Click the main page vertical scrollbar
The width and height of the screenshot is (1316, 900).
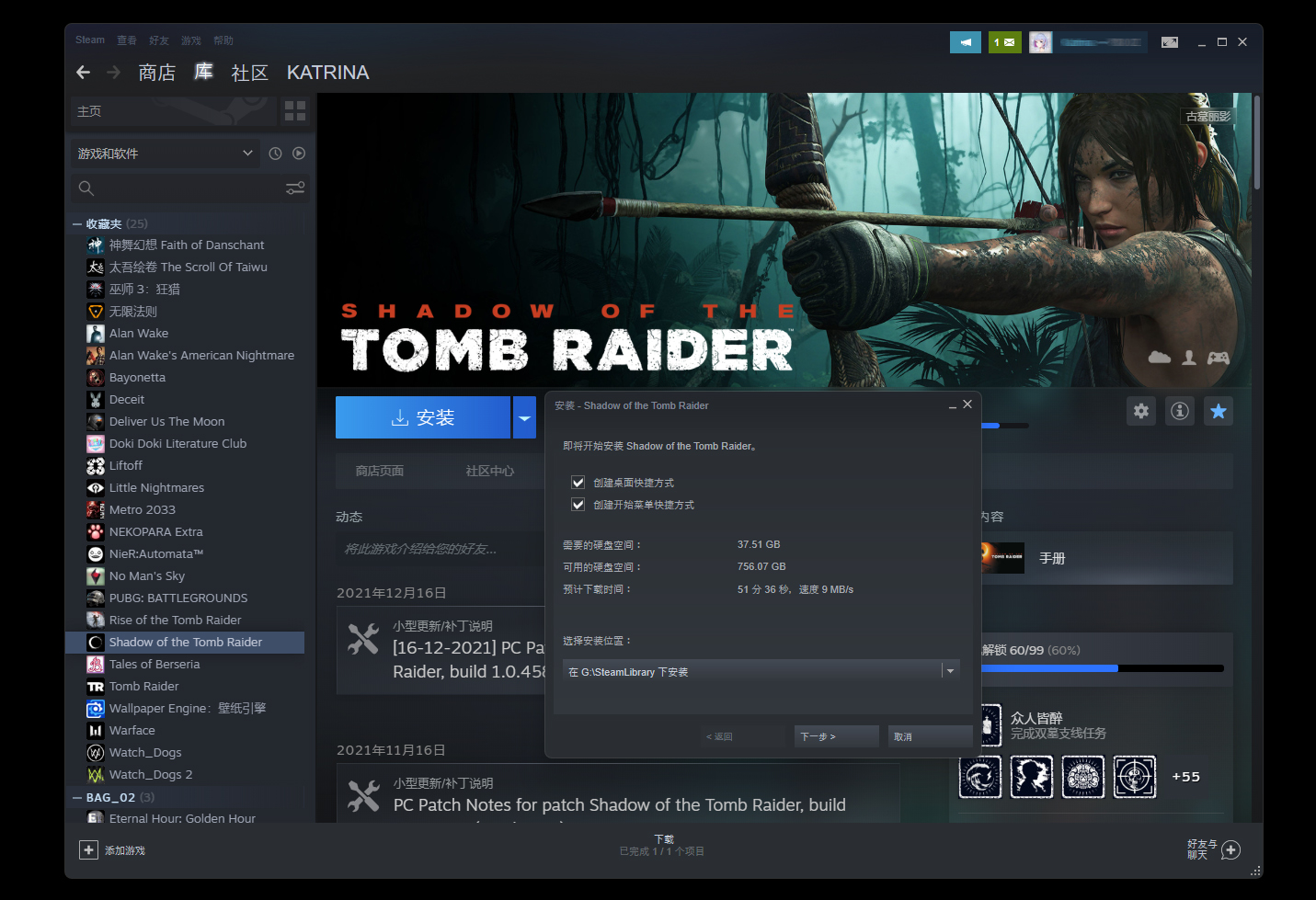point(1256,142)
